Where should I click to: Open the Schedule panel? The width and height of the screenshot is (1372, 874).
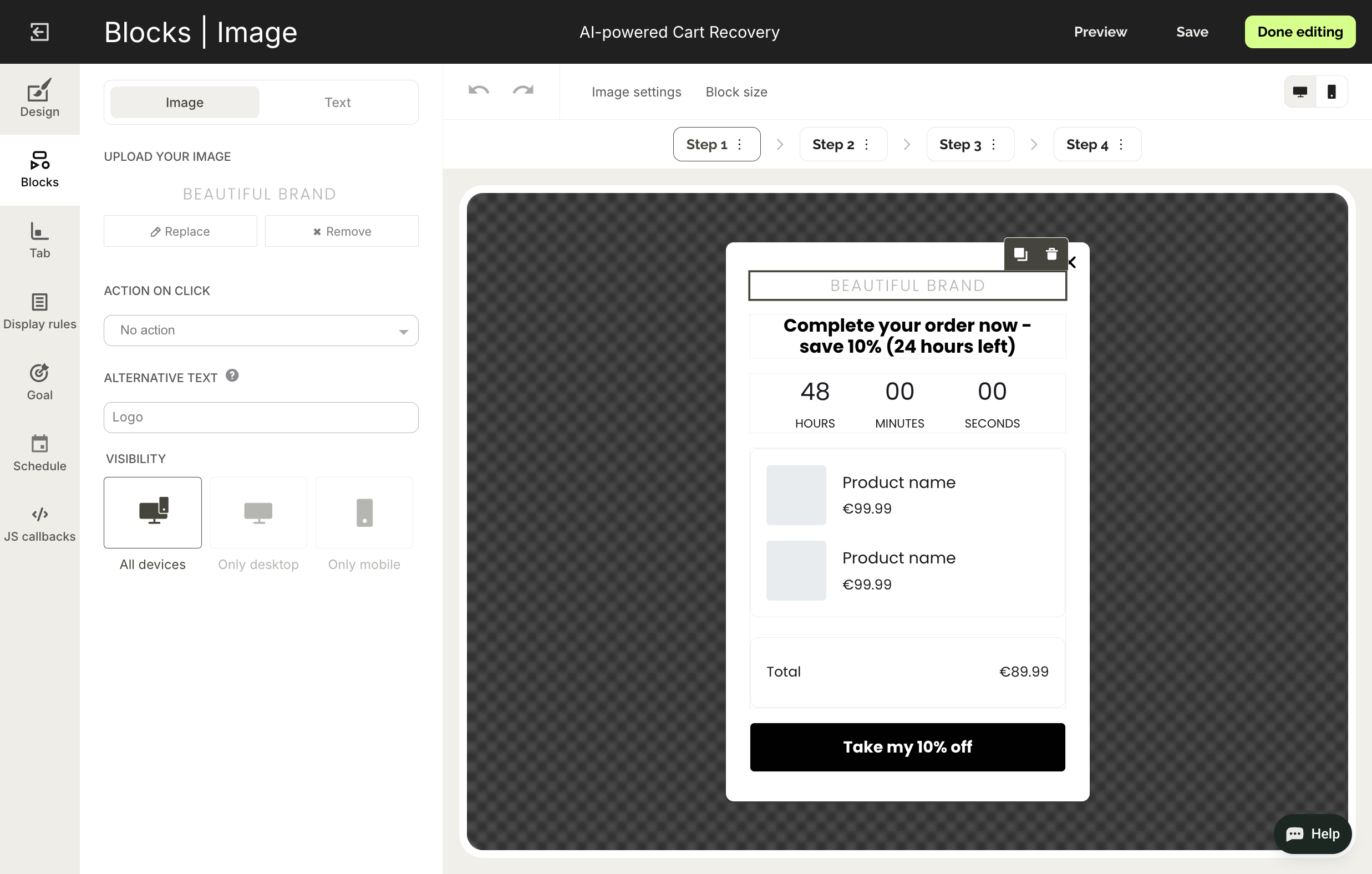tap(39, 453)
